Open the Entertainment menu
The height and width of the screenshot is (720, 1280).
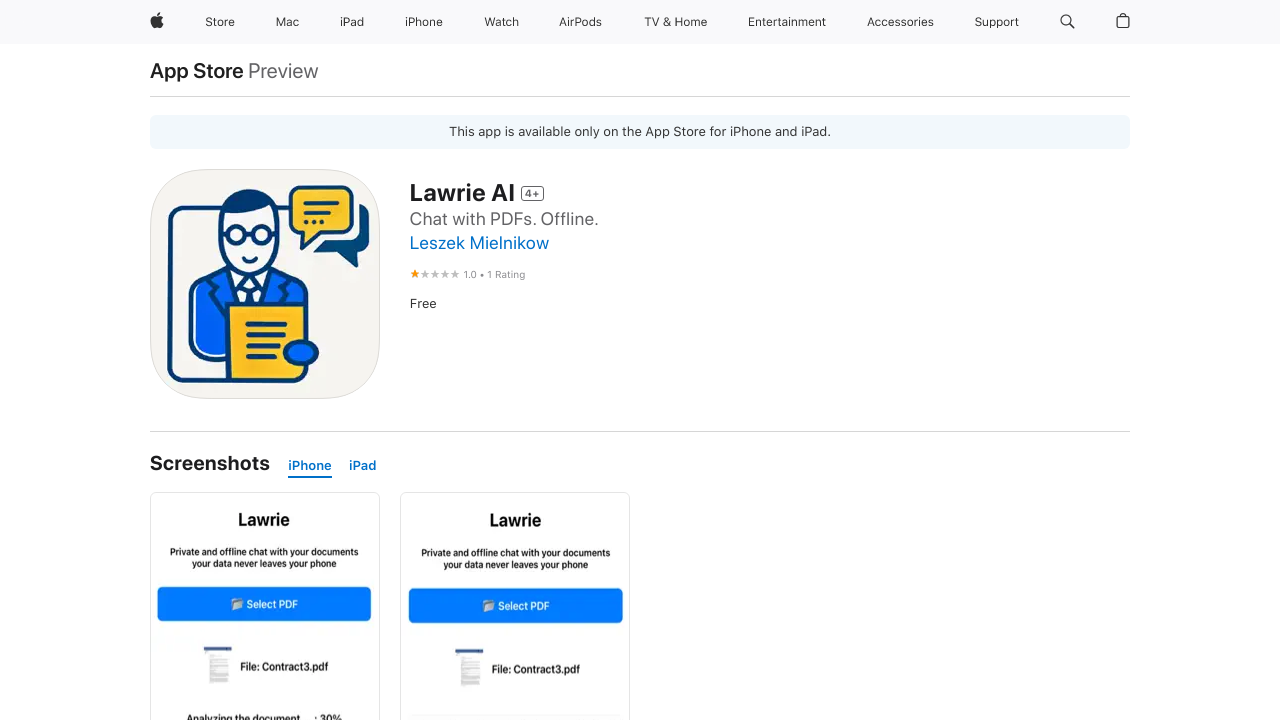(x=787, y=22)
